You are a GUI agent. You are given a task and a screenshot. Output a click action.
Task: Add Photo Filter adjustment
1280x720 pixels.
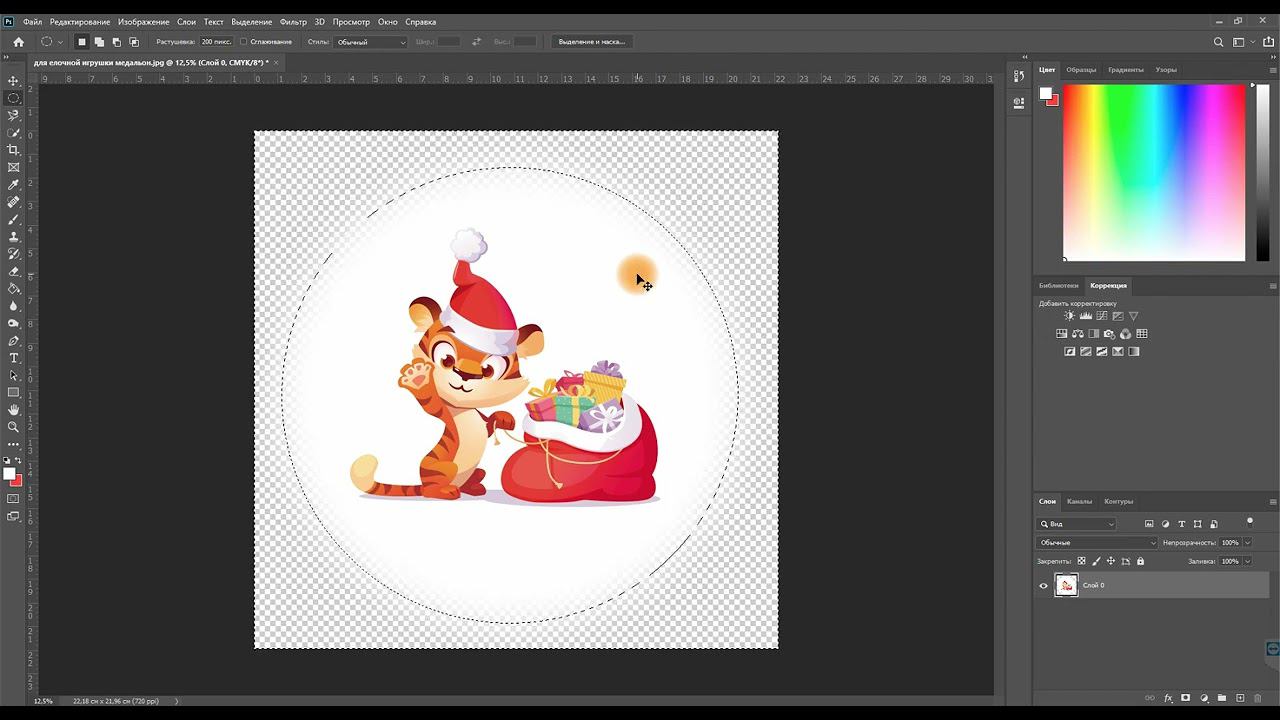click(1110, 334)
